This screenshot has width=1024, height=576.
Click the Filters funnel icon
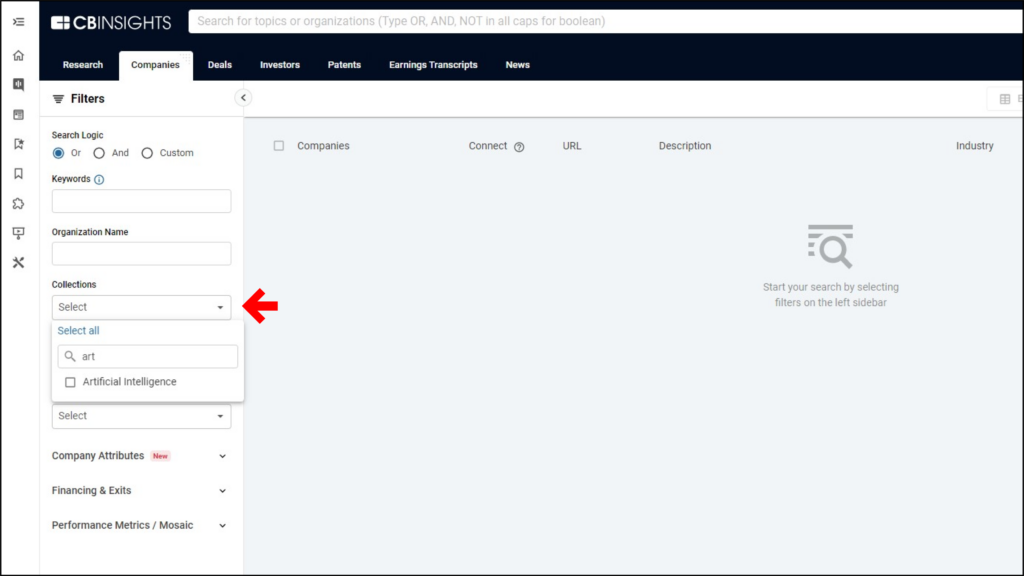click(58, 99)
